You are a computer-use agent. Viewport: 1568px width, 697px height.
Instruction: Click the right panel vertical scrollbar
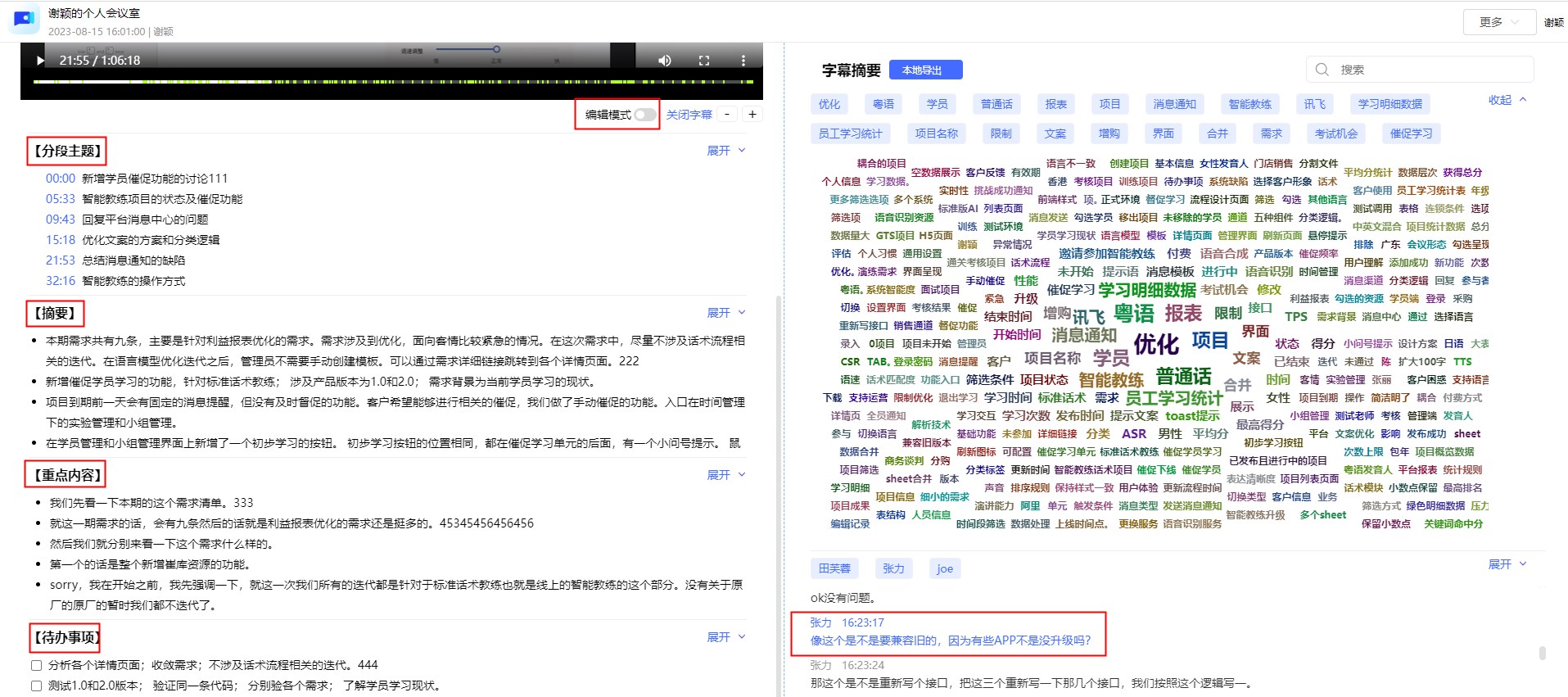coord(1543,653)
